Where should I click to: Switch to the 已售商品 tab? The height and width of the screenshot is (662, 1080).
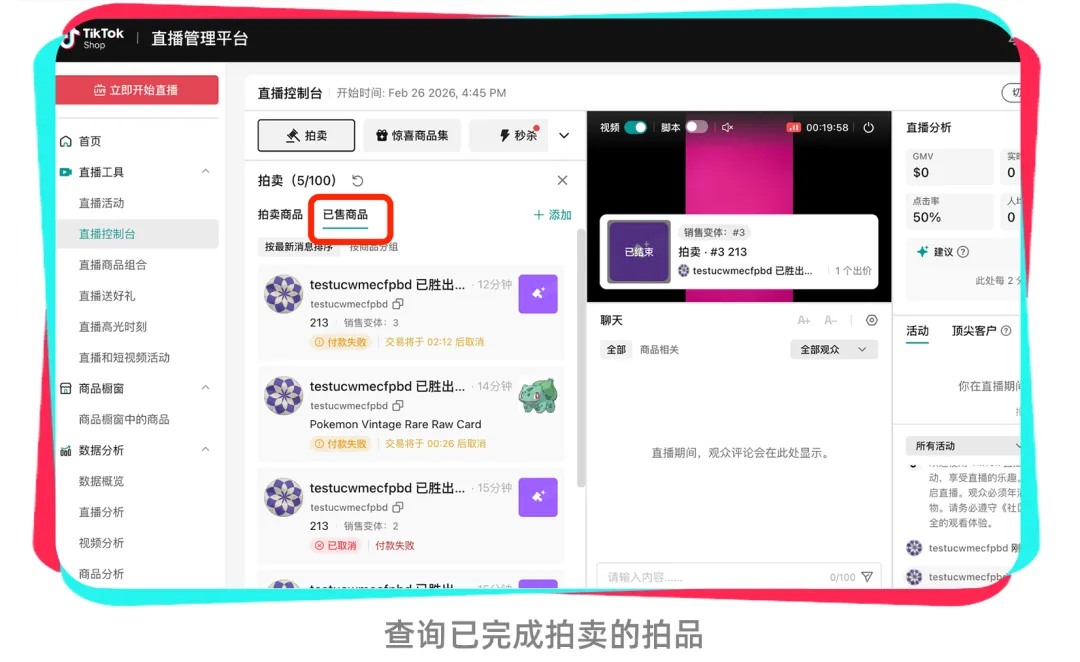[346, 215]
